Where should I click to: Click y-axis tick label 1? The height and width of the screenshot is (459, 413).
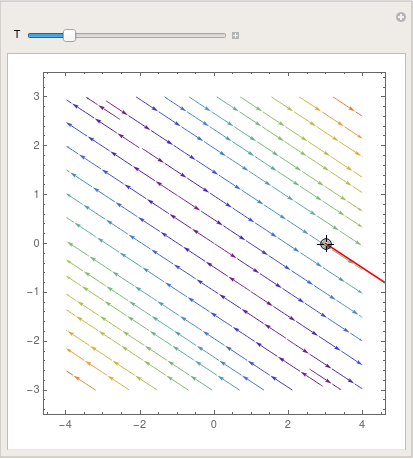coord(36,194)
